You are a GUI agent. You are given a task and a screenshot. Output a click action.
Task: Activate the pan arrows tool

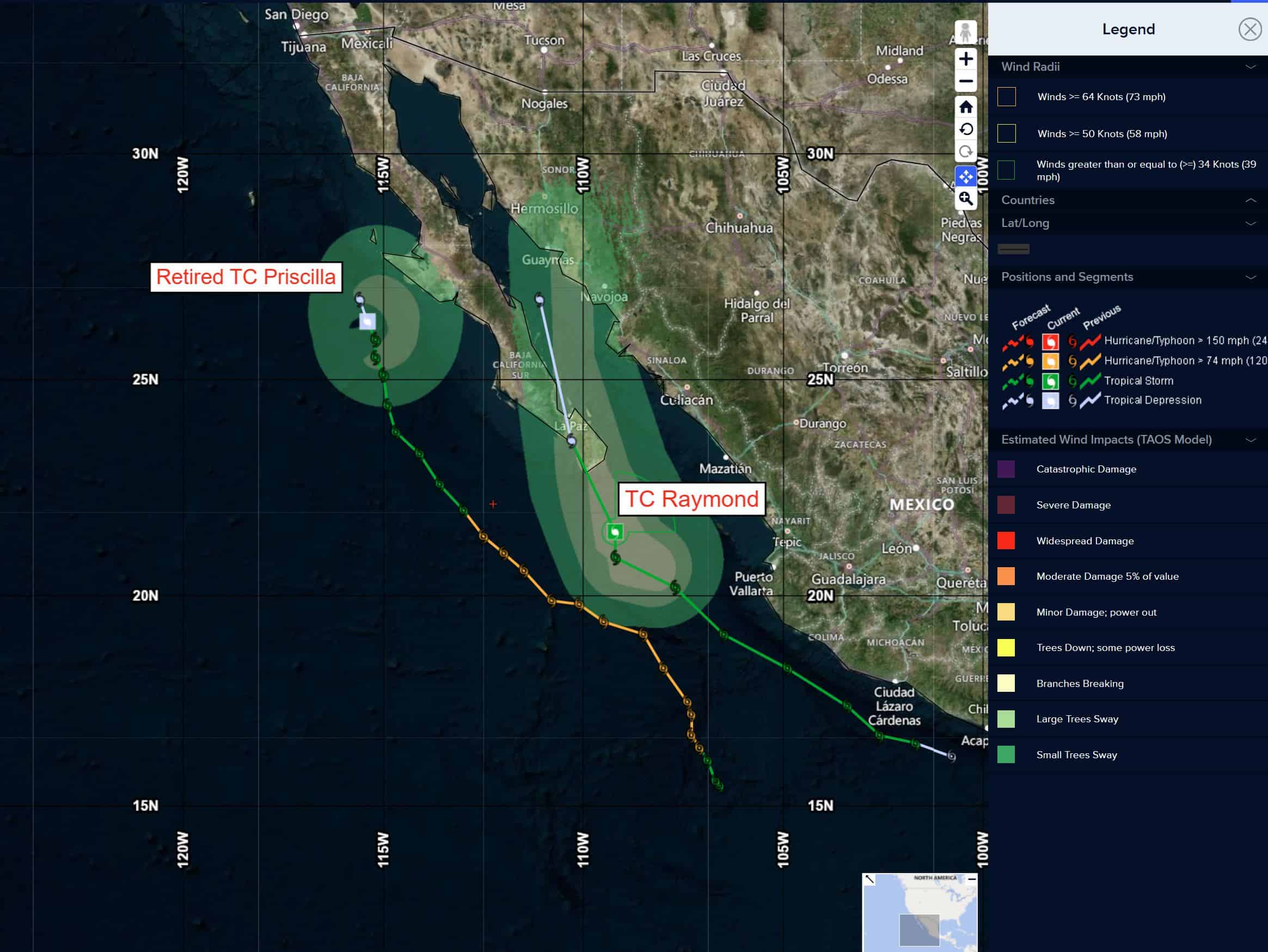click(x=965, y=176)
